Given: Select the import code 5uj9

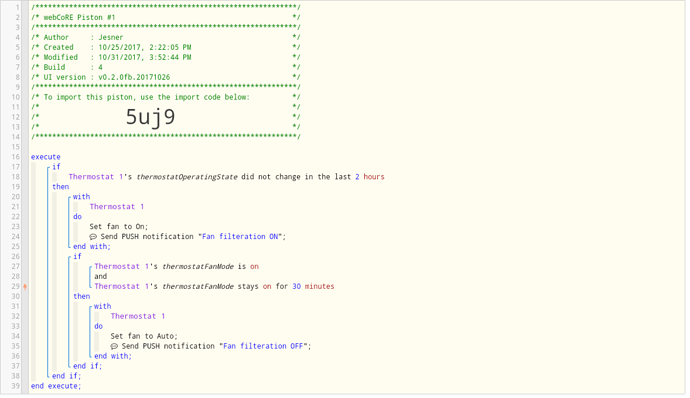Looking at the screenshot, I should 150,117.
